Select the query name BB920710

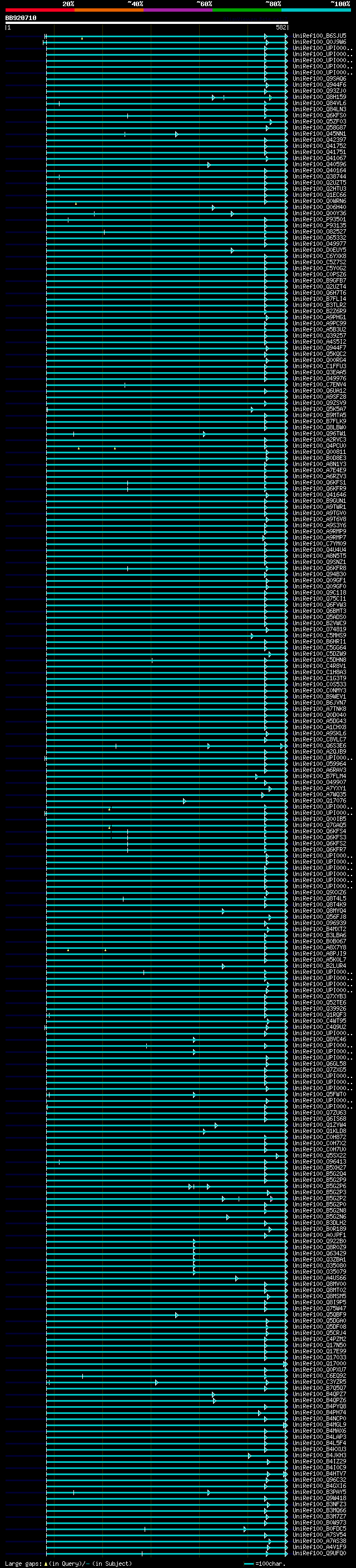point(21,18)
